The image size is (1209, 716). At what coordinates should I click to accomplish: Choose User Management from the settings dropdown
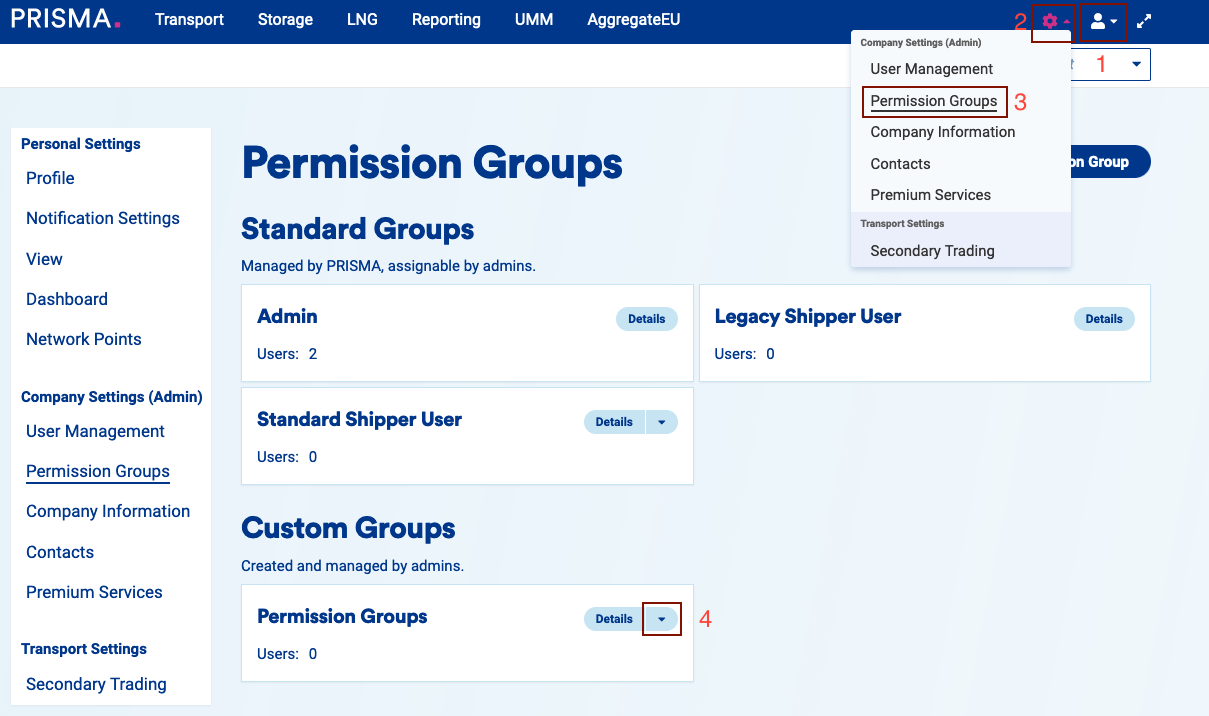point(931,69)
